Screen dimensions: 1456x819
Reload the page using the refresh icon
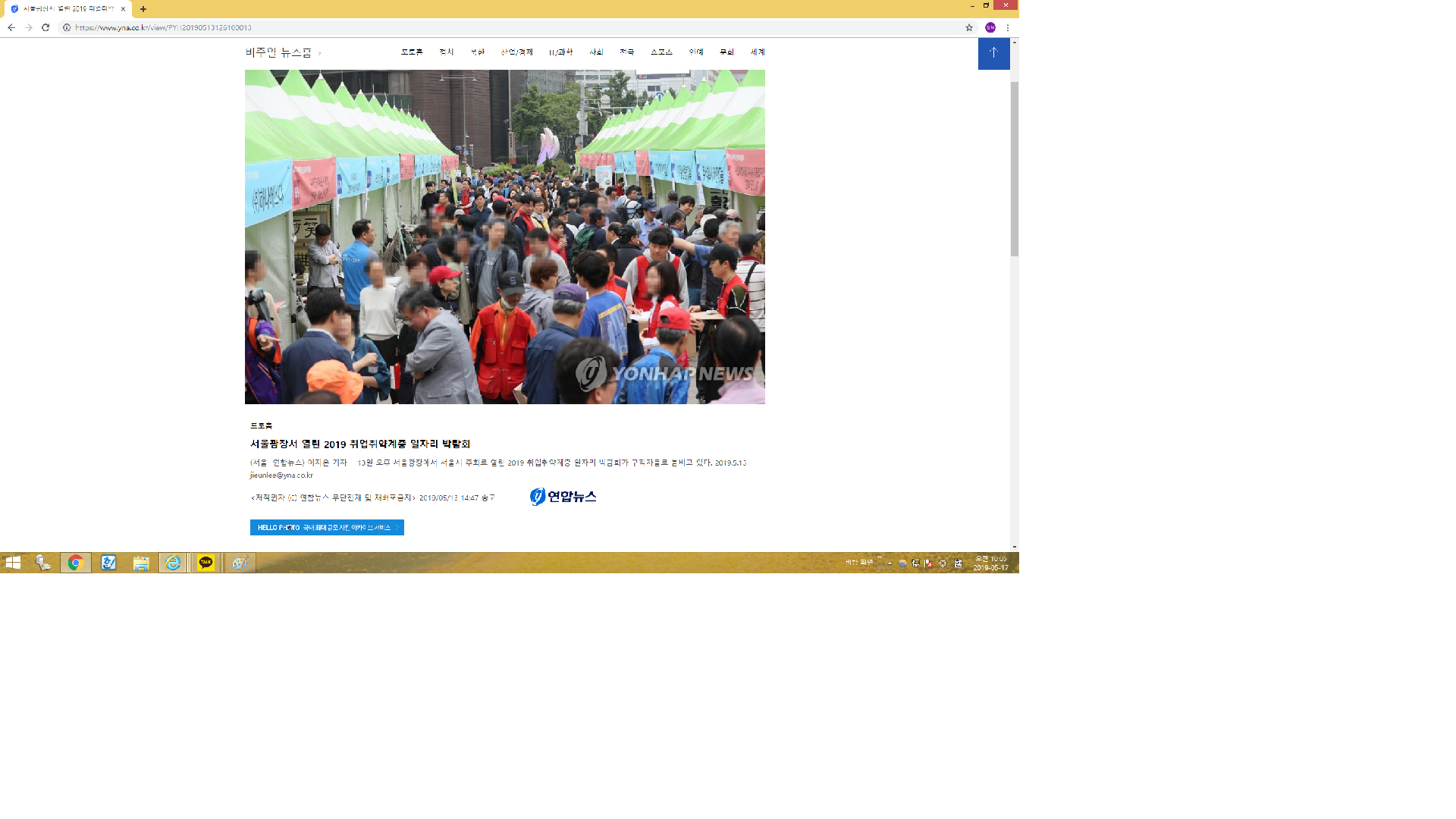[45, 27]
